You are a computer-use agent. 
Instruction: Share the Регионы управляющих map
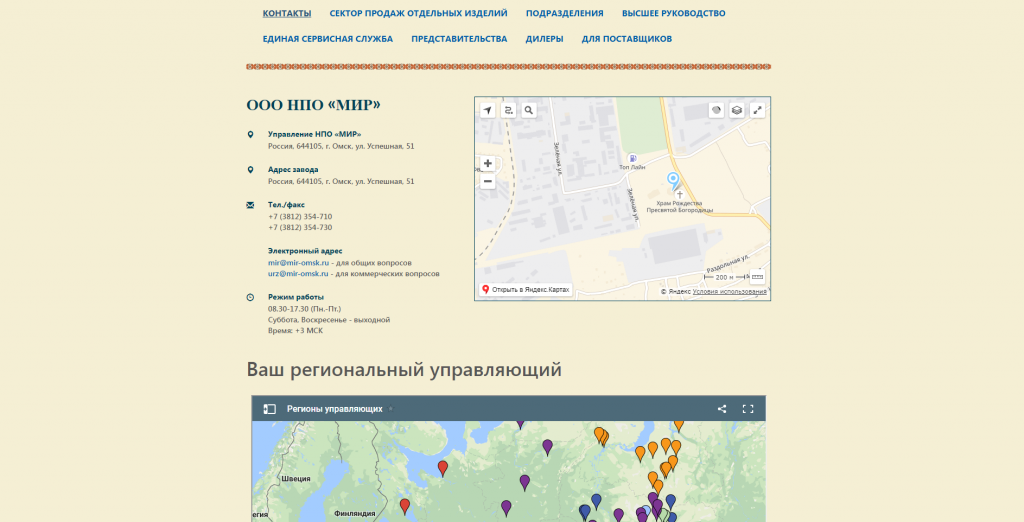(722, 409)
